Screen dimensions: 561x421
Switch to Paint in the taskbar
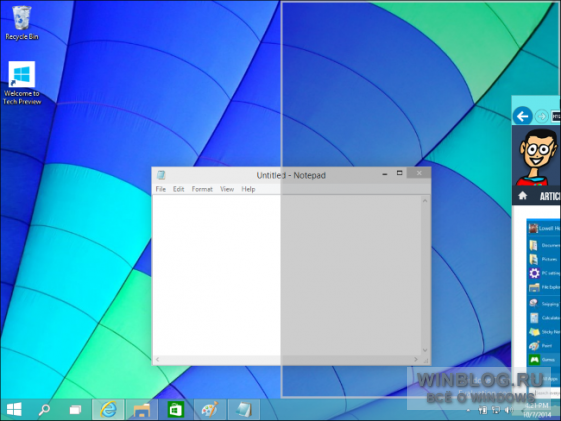click(x=210, y=410)
